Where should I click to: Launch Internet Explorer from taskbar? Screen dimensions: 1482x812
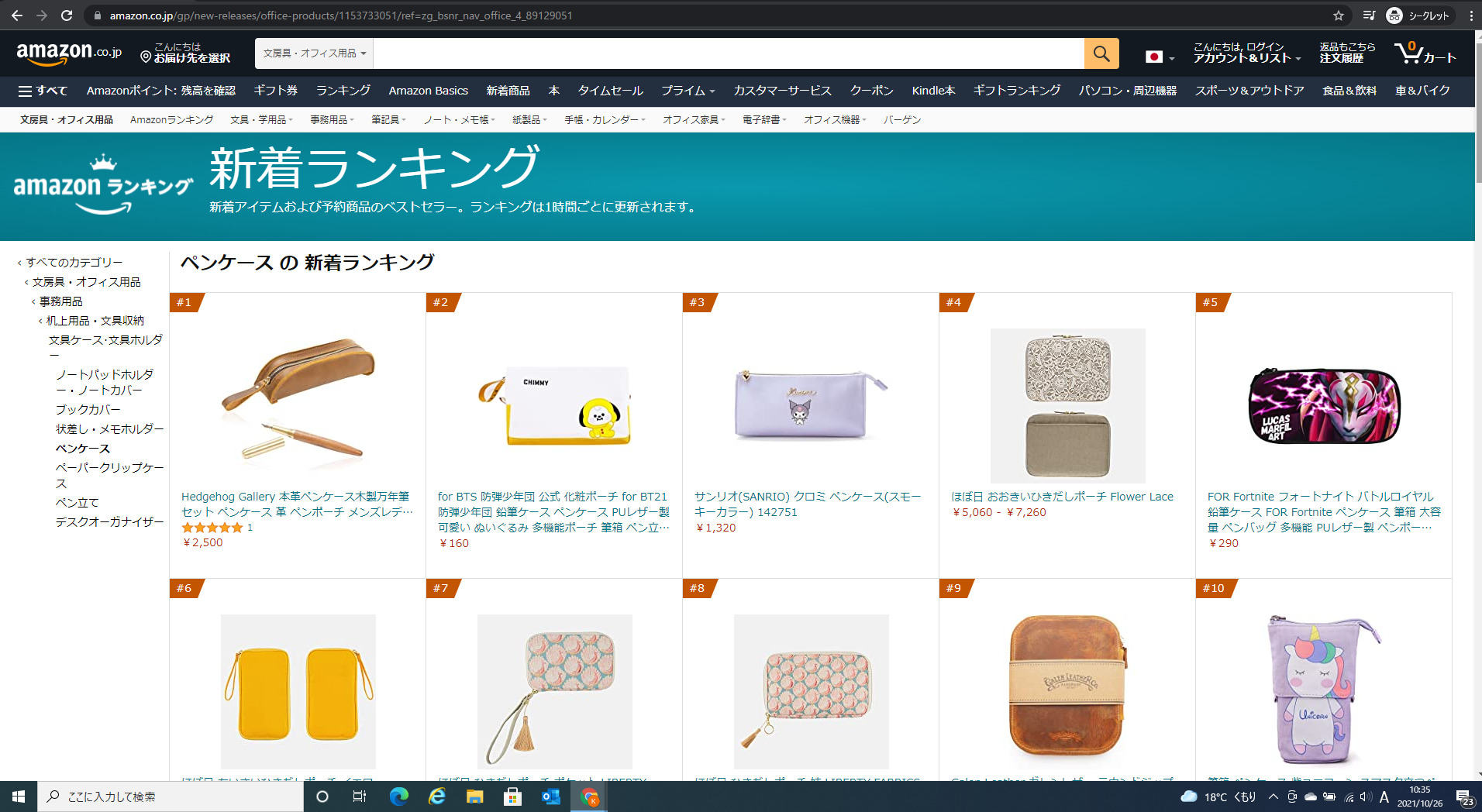click(436, 797)
